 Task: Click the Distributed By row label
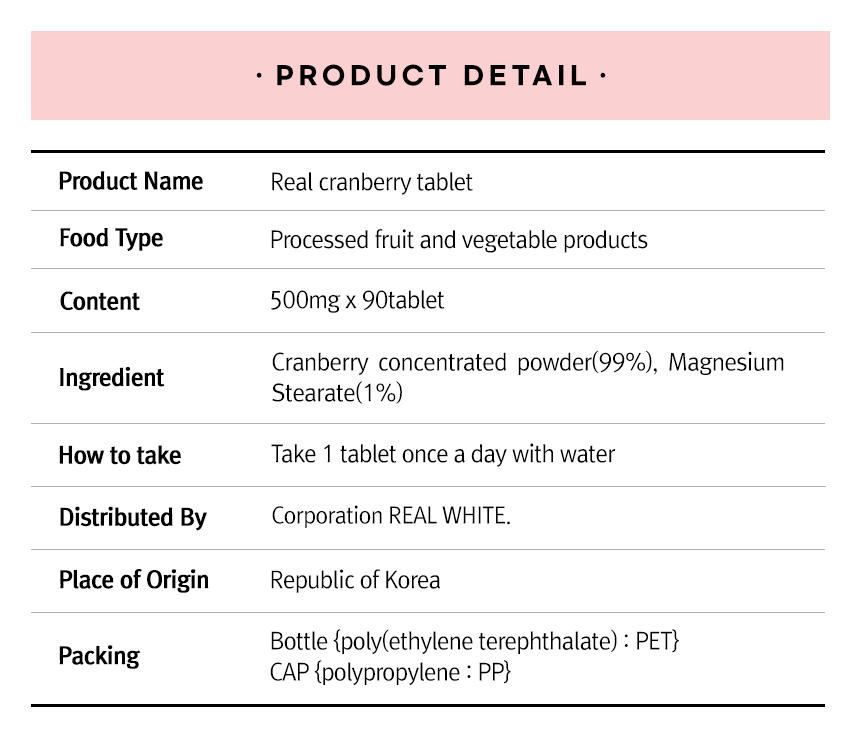132,517
